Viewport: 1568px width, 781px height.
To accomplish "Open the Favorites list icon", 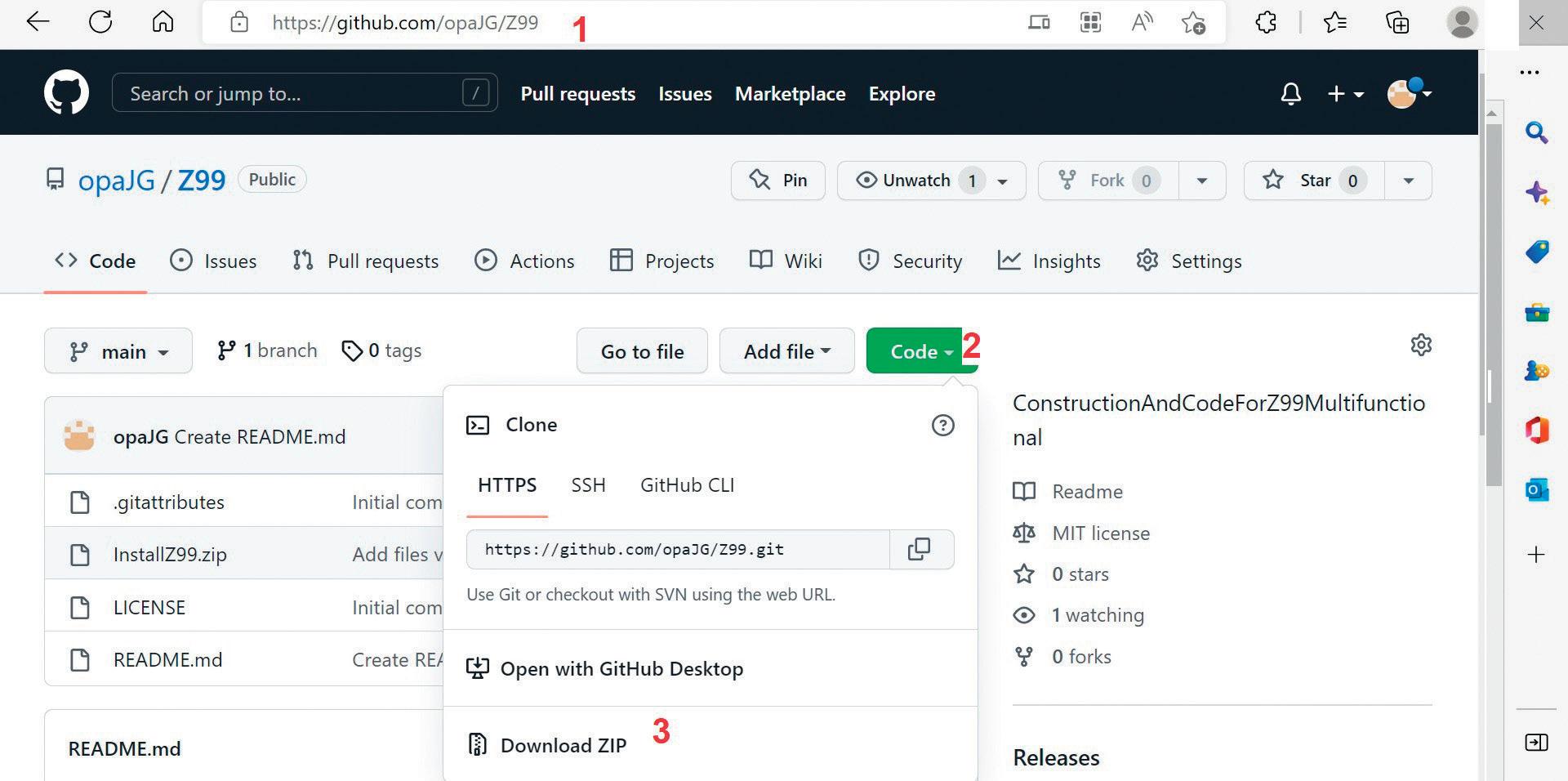I will (x=1335, y=22).
